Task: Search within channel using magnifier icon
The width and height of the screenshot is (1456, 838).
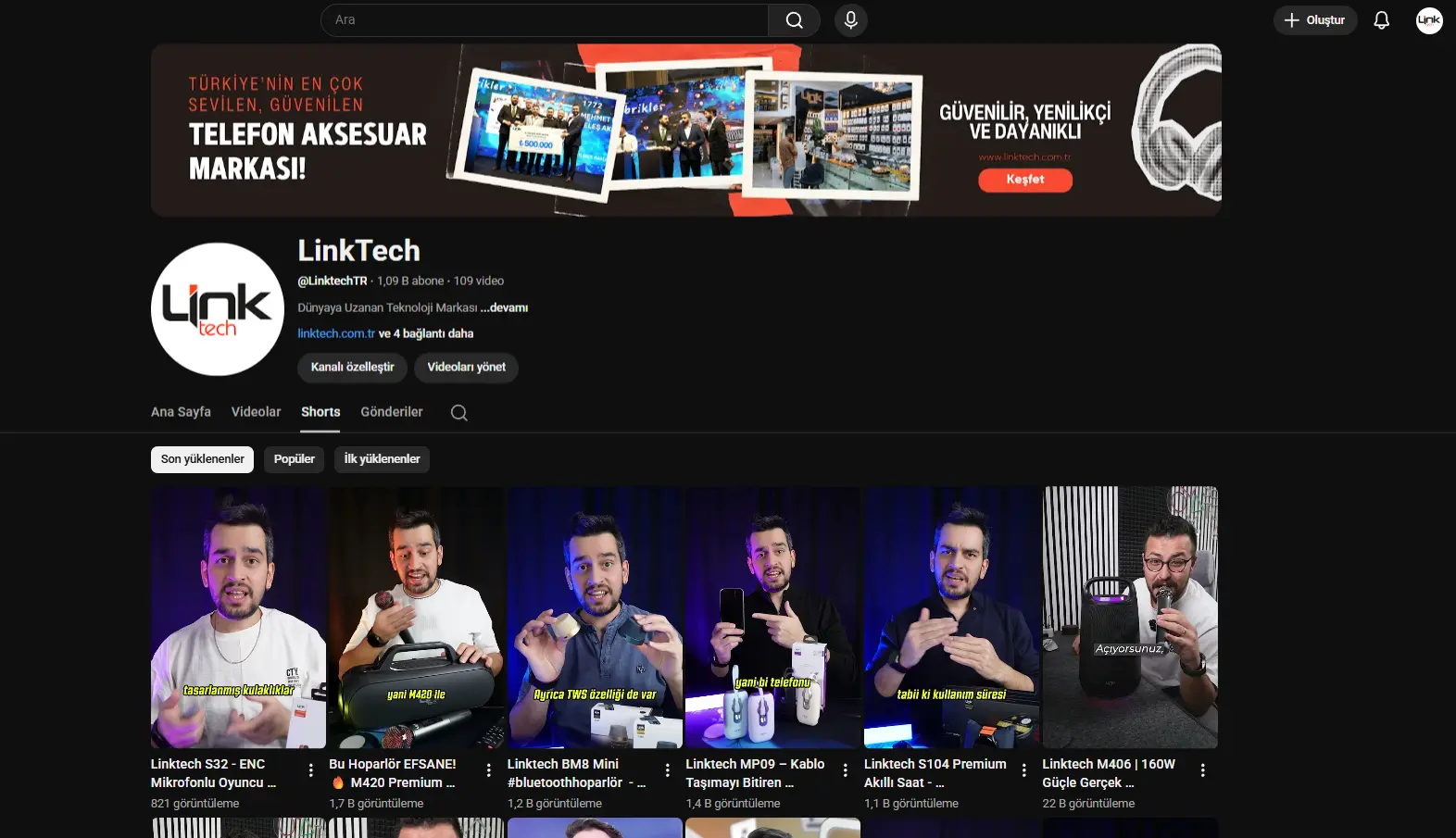Action: pos(458,413)
